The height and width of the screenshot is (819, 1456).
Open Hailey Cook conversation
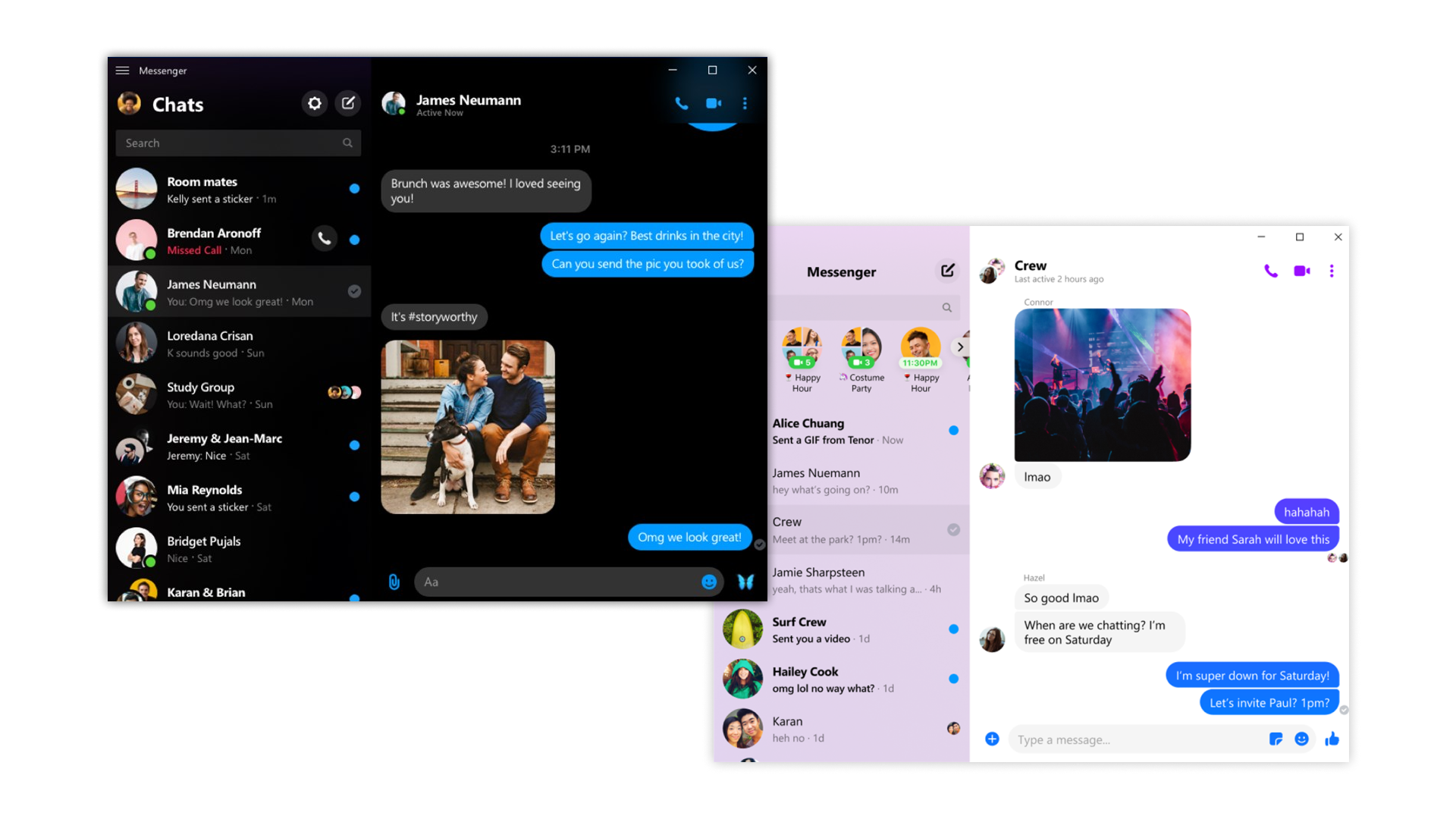[x=842, y=679]
